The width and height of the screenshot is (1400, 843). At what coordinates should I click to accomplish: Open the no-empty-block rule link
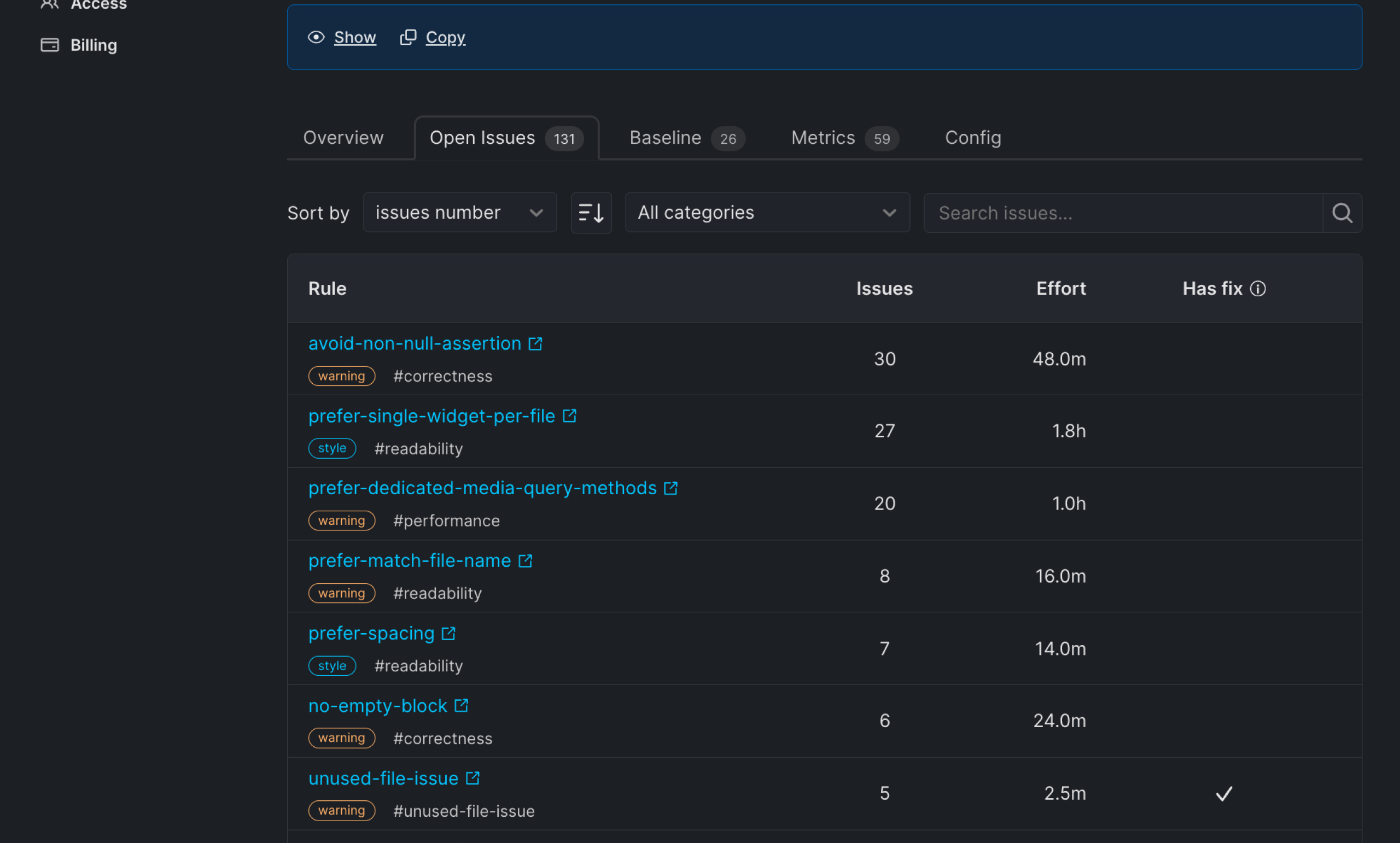click(378, 706)
